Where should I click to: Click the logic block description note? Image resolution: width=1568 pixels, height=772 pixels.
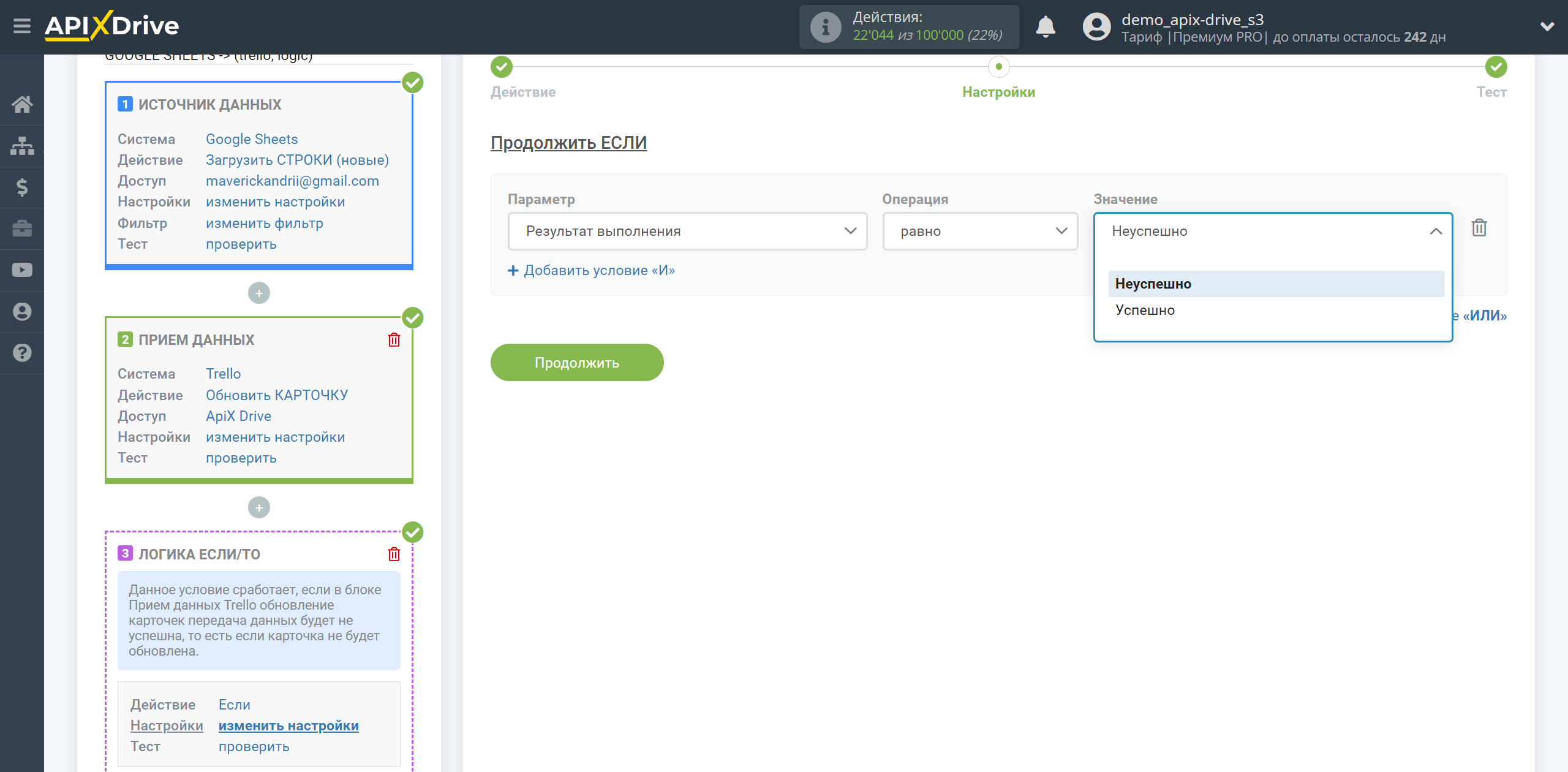pyautogui.click(x=258, y=620)
